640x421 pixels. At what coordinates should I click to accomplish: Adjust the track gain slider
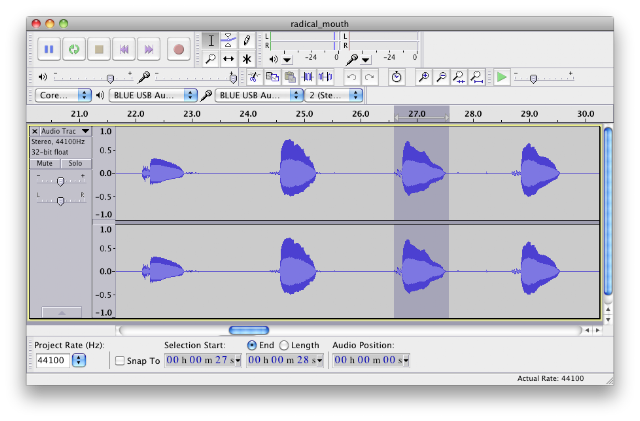click(60, 181)
